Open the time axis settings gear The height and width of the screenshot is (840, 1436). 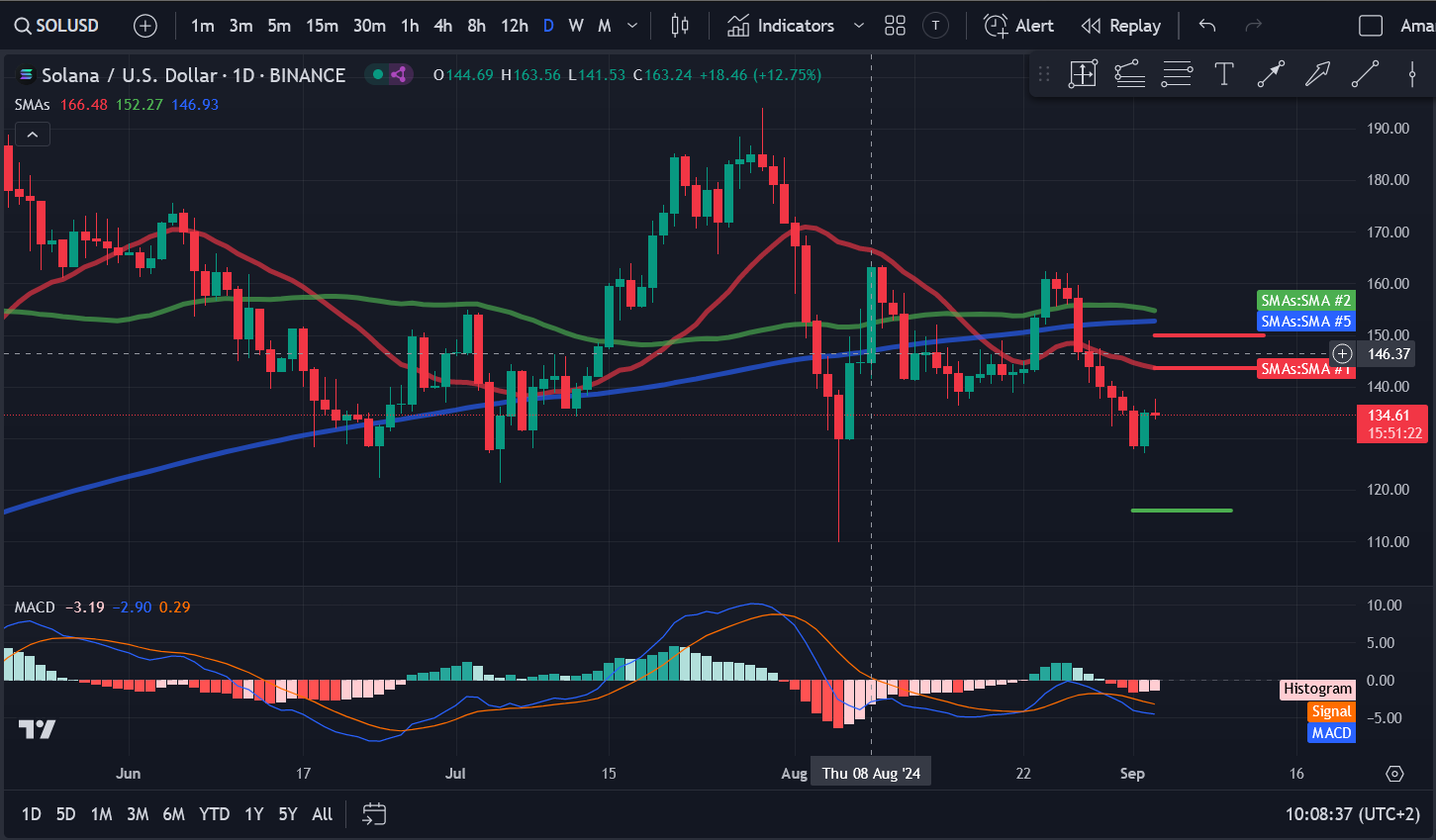click(1394, 774)
